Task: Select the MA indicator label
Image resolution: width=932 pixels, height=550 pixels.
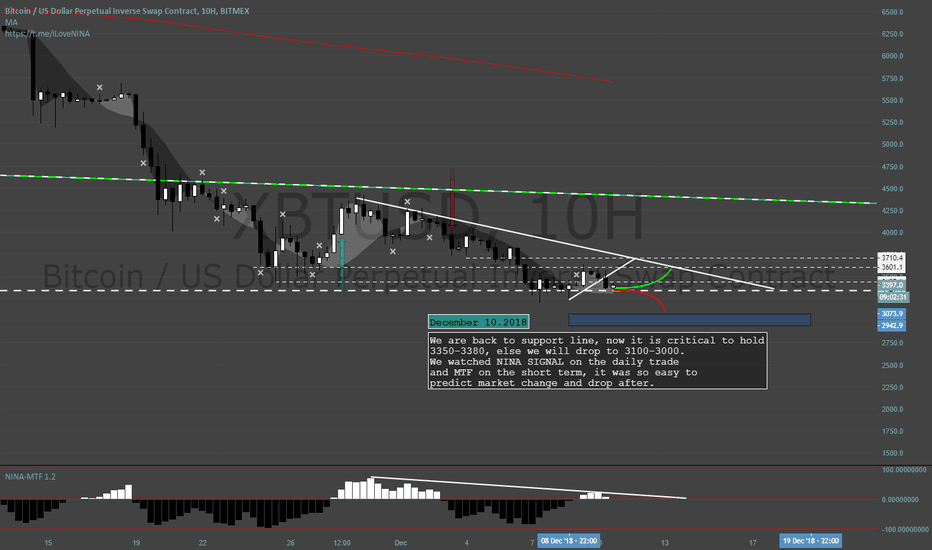Action: pyautogui.click(x=11, y=22)
